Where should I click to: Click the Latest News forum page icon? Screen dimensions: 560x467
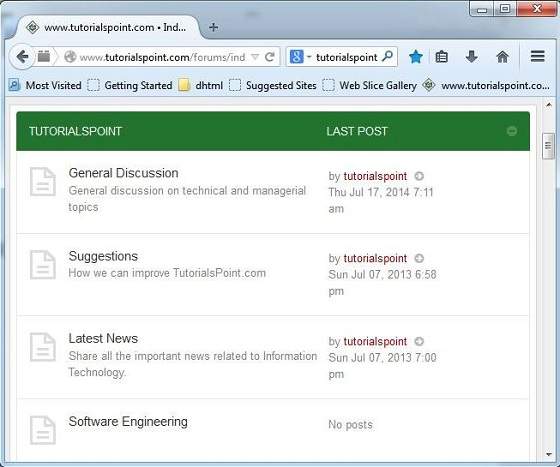point(43,347)
